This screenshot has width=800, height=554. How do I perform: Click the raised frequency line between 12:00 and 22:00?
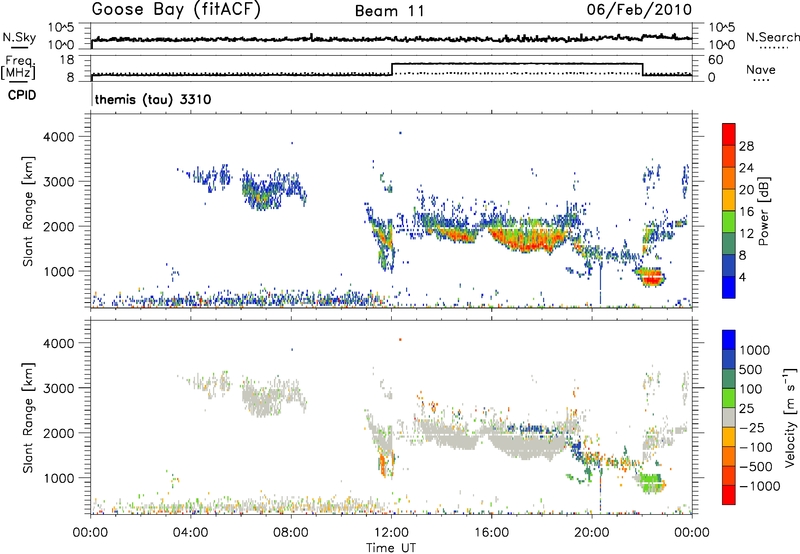[517, 64]
